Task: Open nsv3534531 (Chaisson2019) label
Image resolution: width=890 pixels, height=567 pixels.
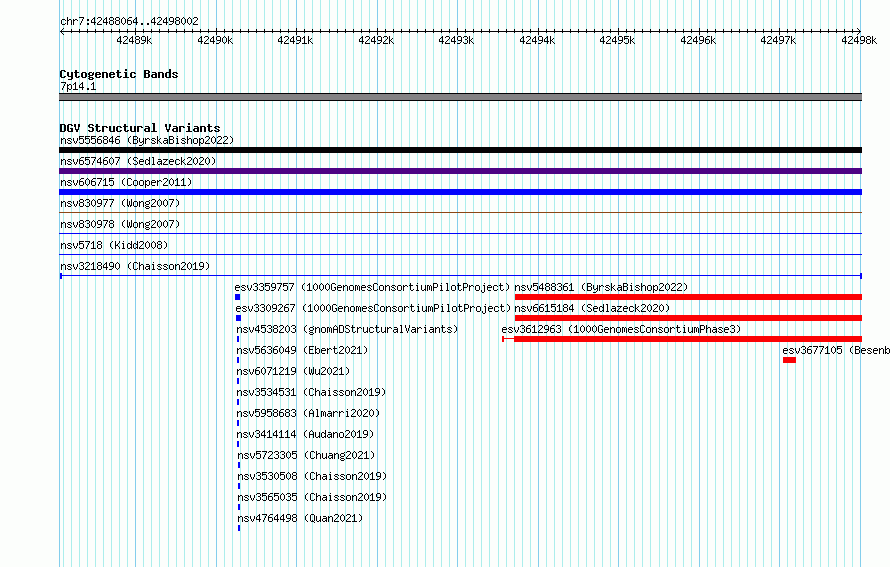Action: pyautogui.click(x=311, y=392)
